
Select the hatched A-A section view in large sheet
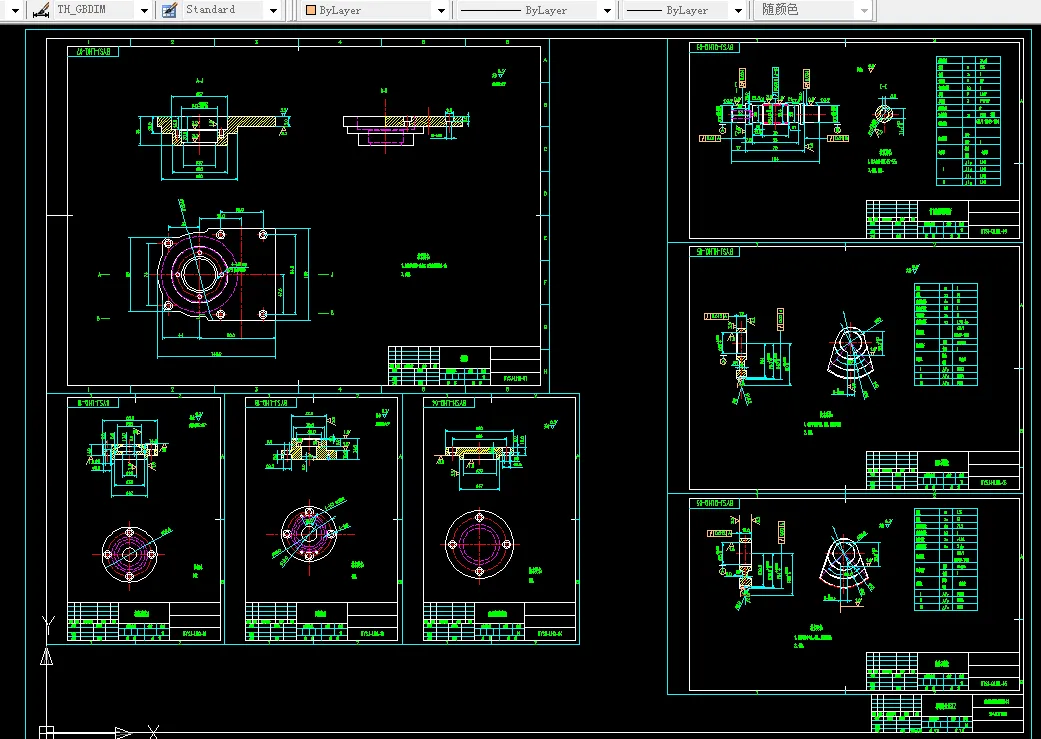click(214, 129)
